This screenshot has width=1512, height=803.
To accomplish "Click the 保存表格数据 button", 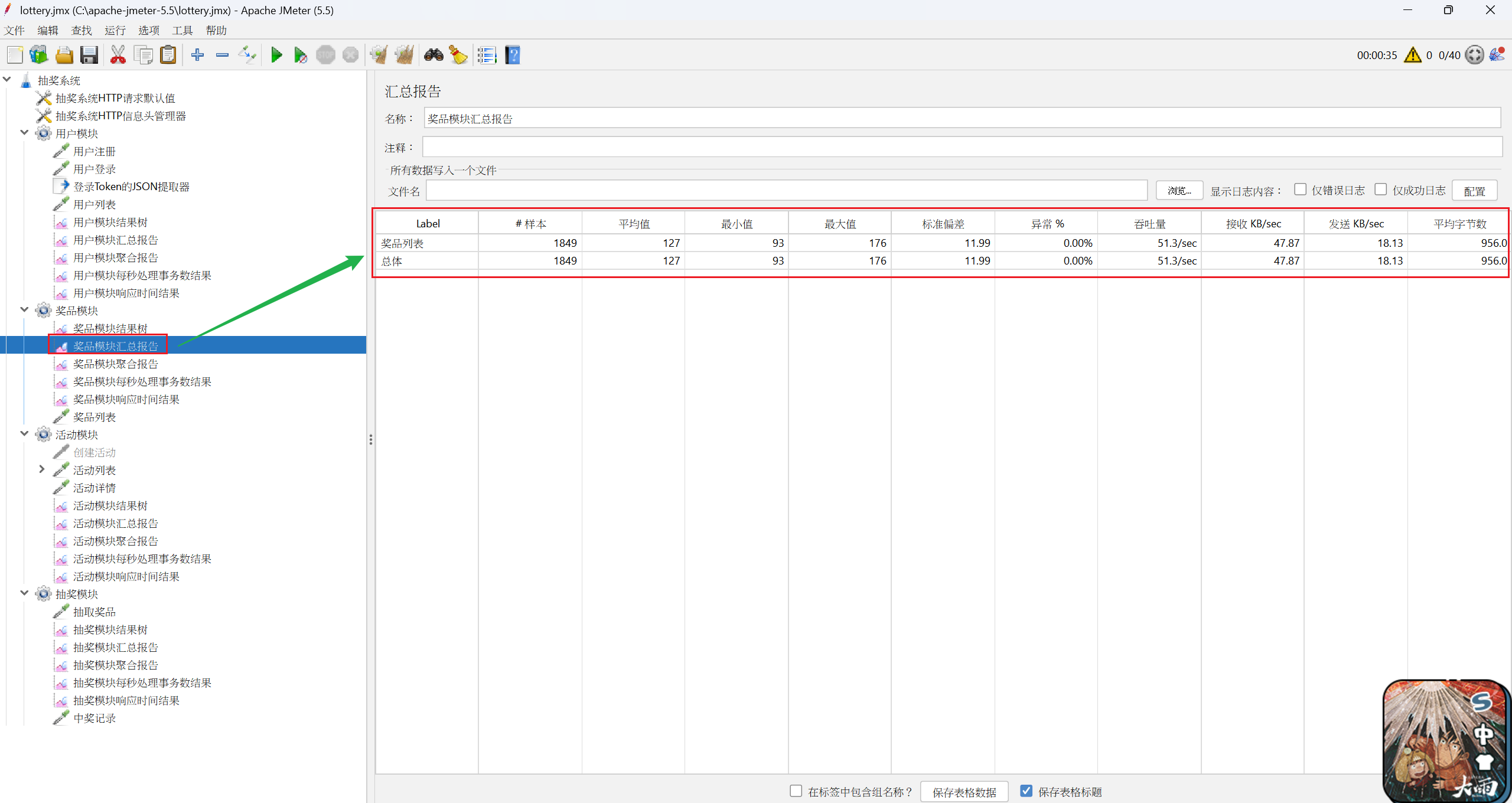I will tap(964, 792).
